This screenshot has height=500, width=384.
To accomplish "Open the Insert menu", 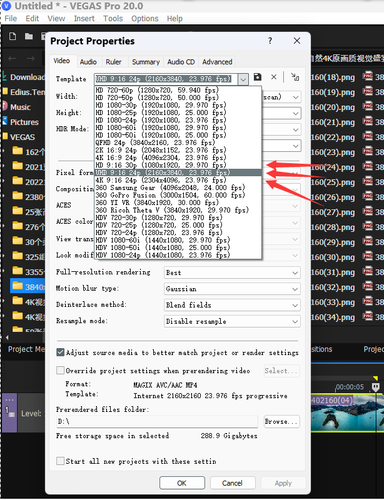I will tap(84, 18).
